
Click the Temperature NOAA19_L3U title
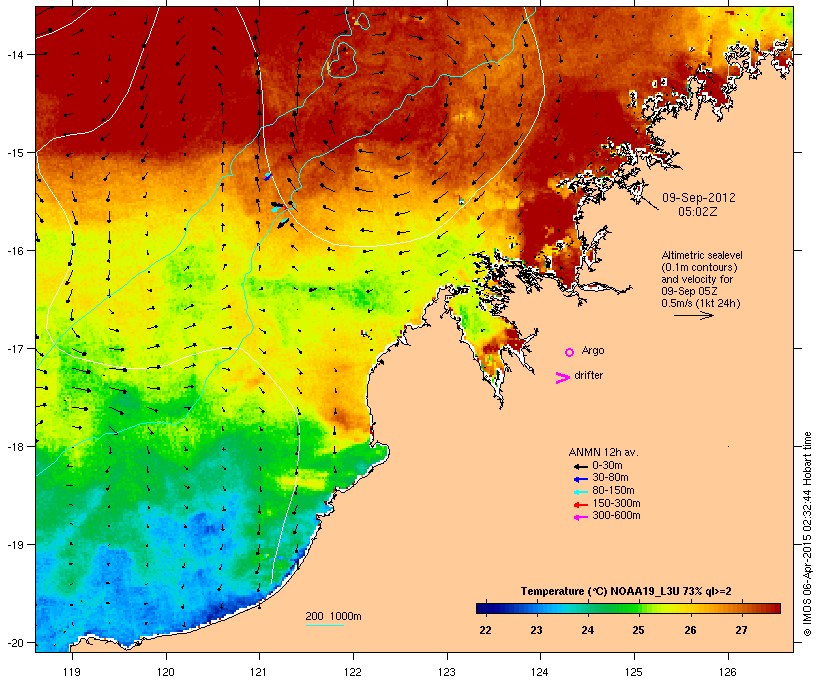626,592
